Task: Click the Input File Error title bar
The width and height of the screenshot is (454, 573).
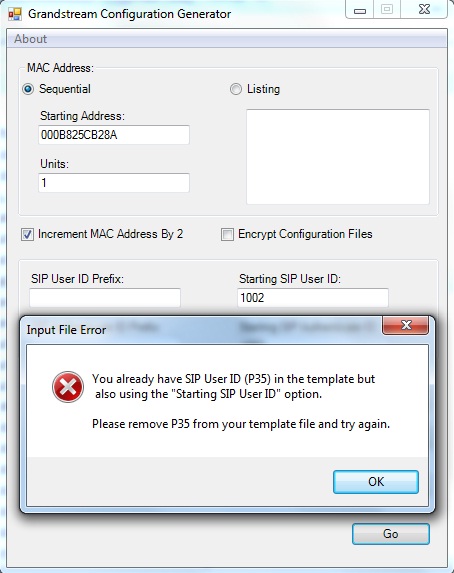Action: (x=201, y=330)
